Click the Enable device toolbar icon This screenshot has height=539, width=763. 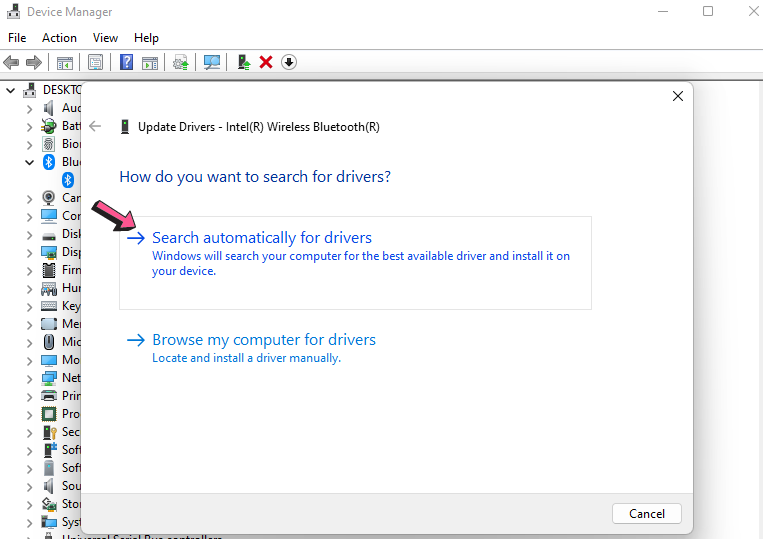(243, 62)
